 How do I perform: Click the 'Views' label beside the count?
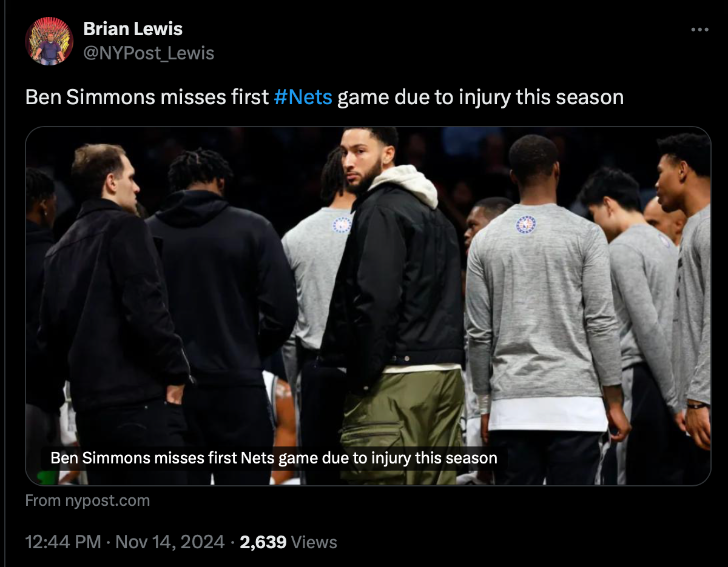click(314, 542)
